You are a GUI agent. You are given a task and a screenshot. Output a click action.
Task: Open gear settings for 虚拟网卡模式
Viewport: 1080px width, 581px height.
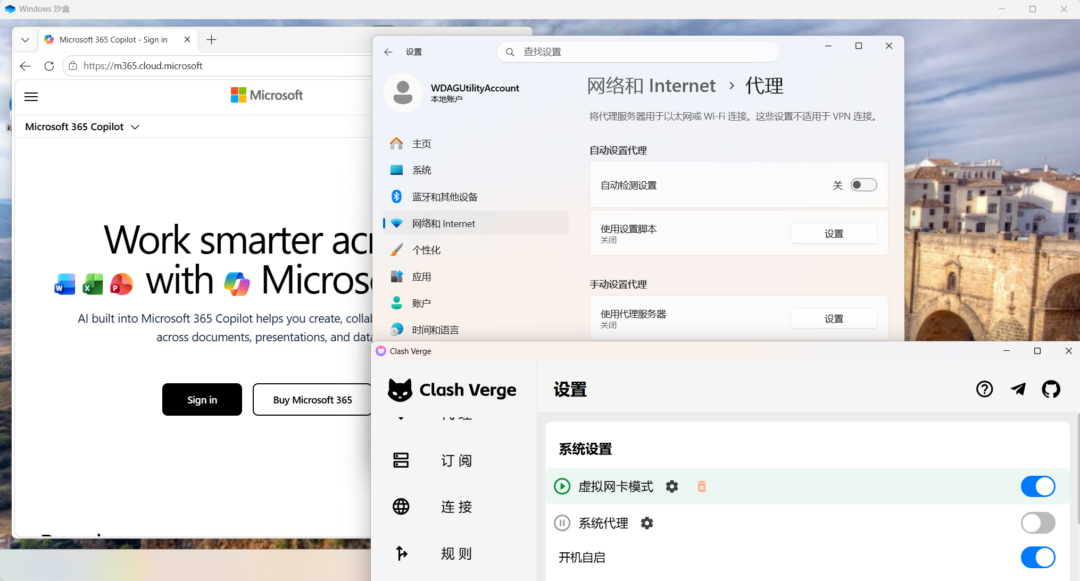click(x=672, y=487)
